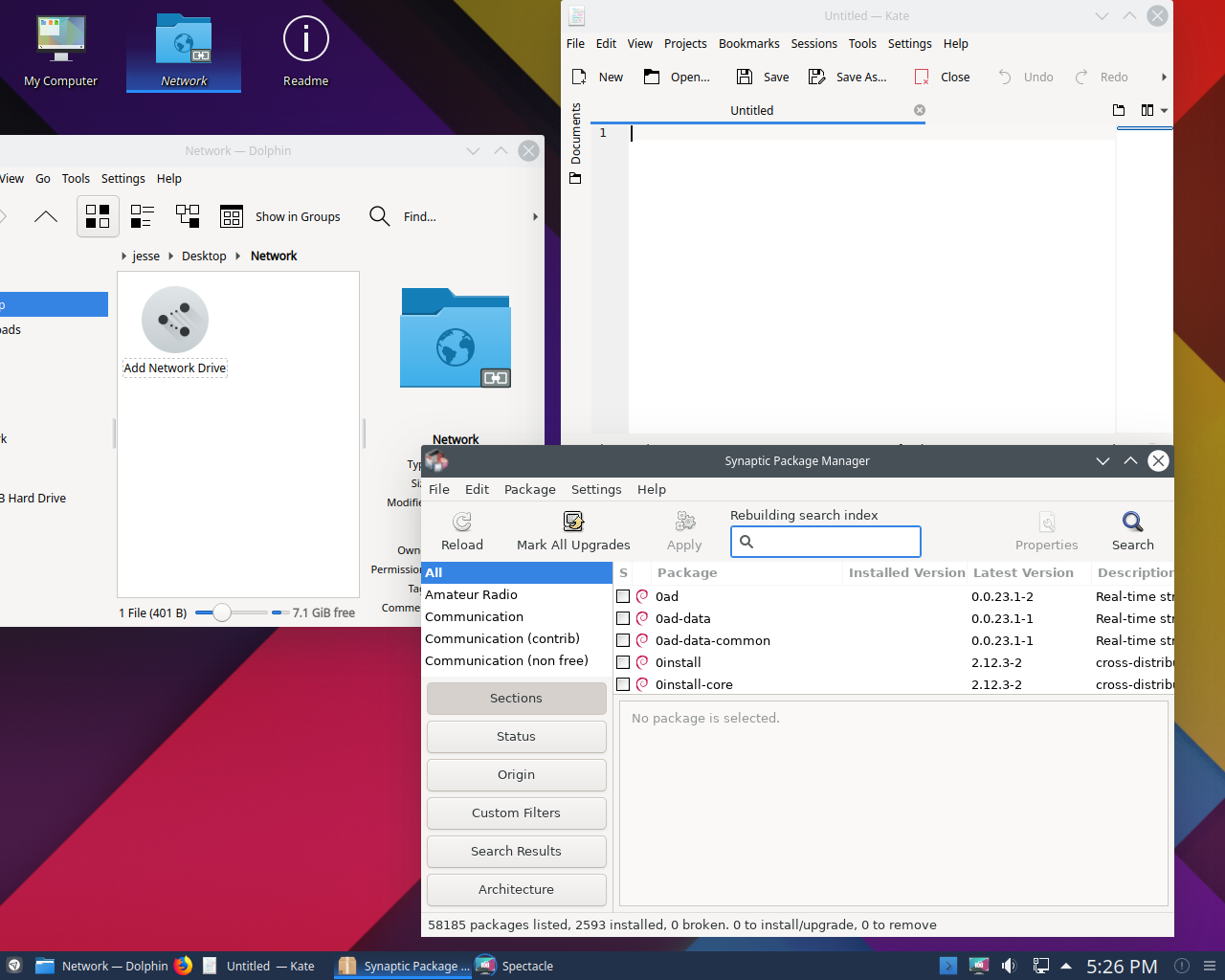
Task: Show hidden system tray icons arrow
Action: (x=1066, y=966)
